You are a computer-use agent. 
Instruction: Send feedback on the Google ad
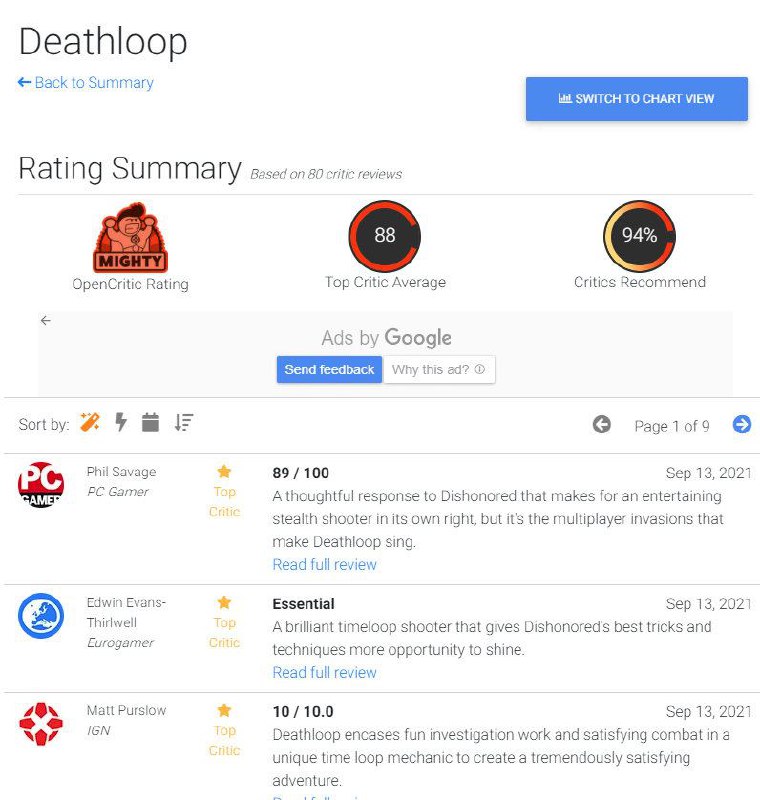[x=330, y=369]
